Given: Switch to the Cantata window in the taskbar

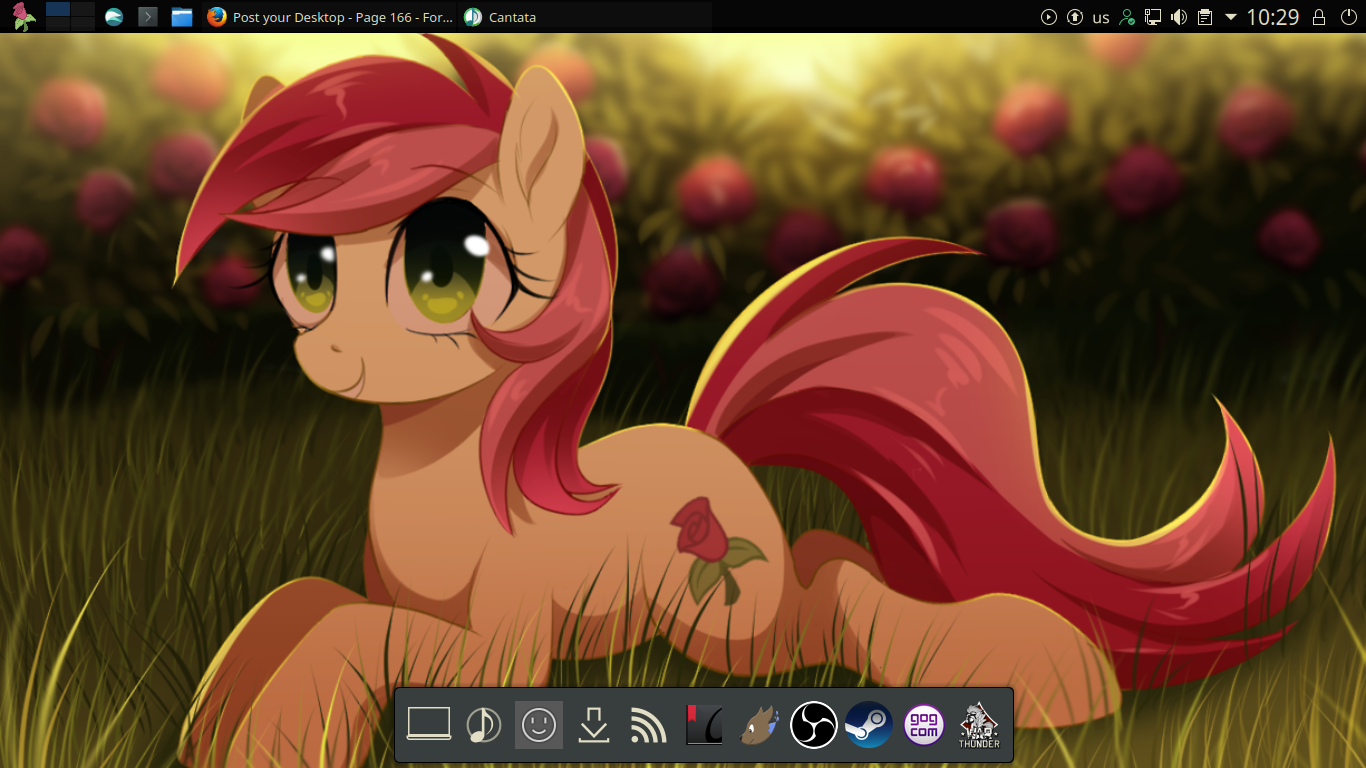Looking at the screenshot, I should pyautogui.click(x=585, y=17).
